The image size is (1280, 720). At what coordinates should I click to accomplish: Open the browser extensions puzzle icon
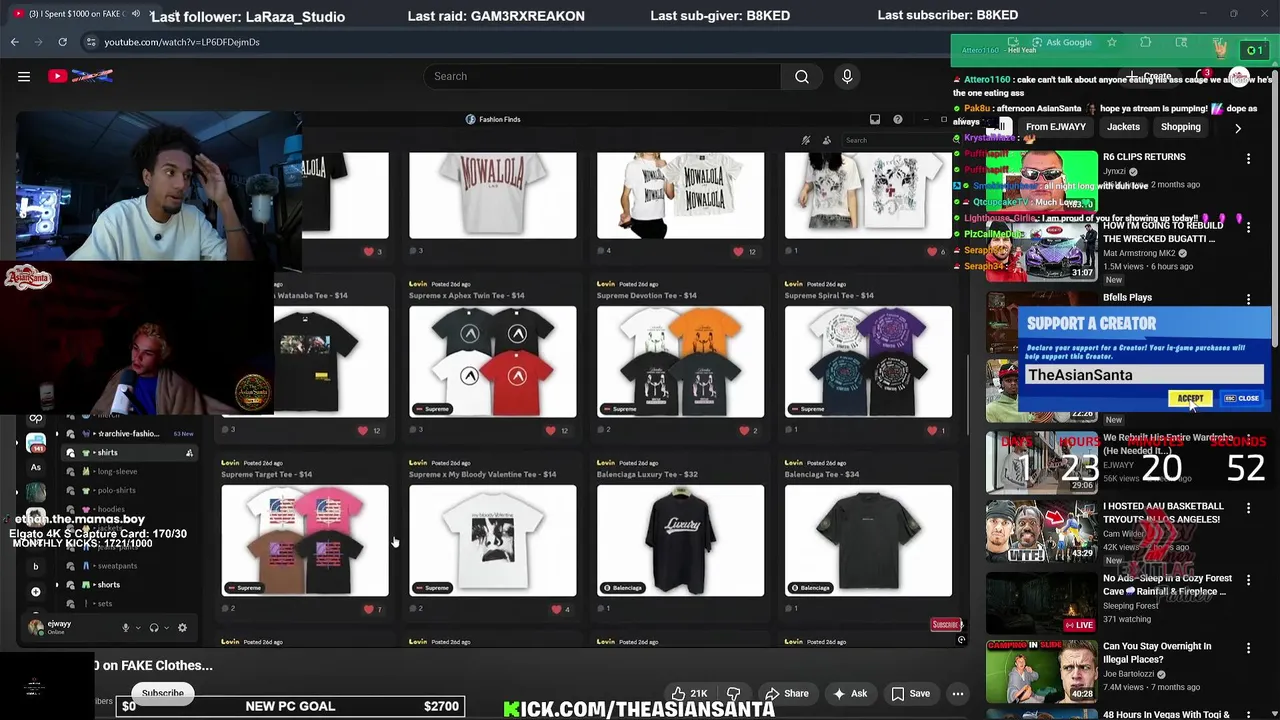click(x=1145, y=43)
